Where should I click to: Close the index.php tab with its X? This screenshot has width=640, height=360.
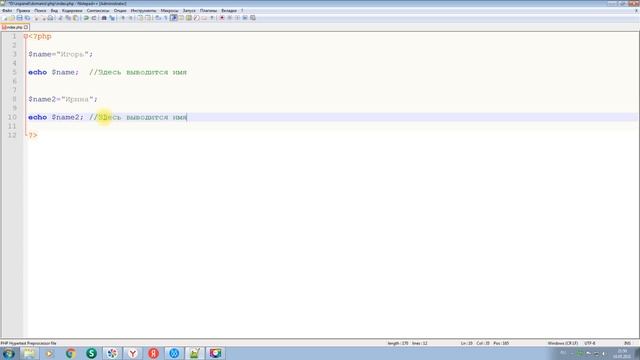pyautogui.click(x=26, y=27)
